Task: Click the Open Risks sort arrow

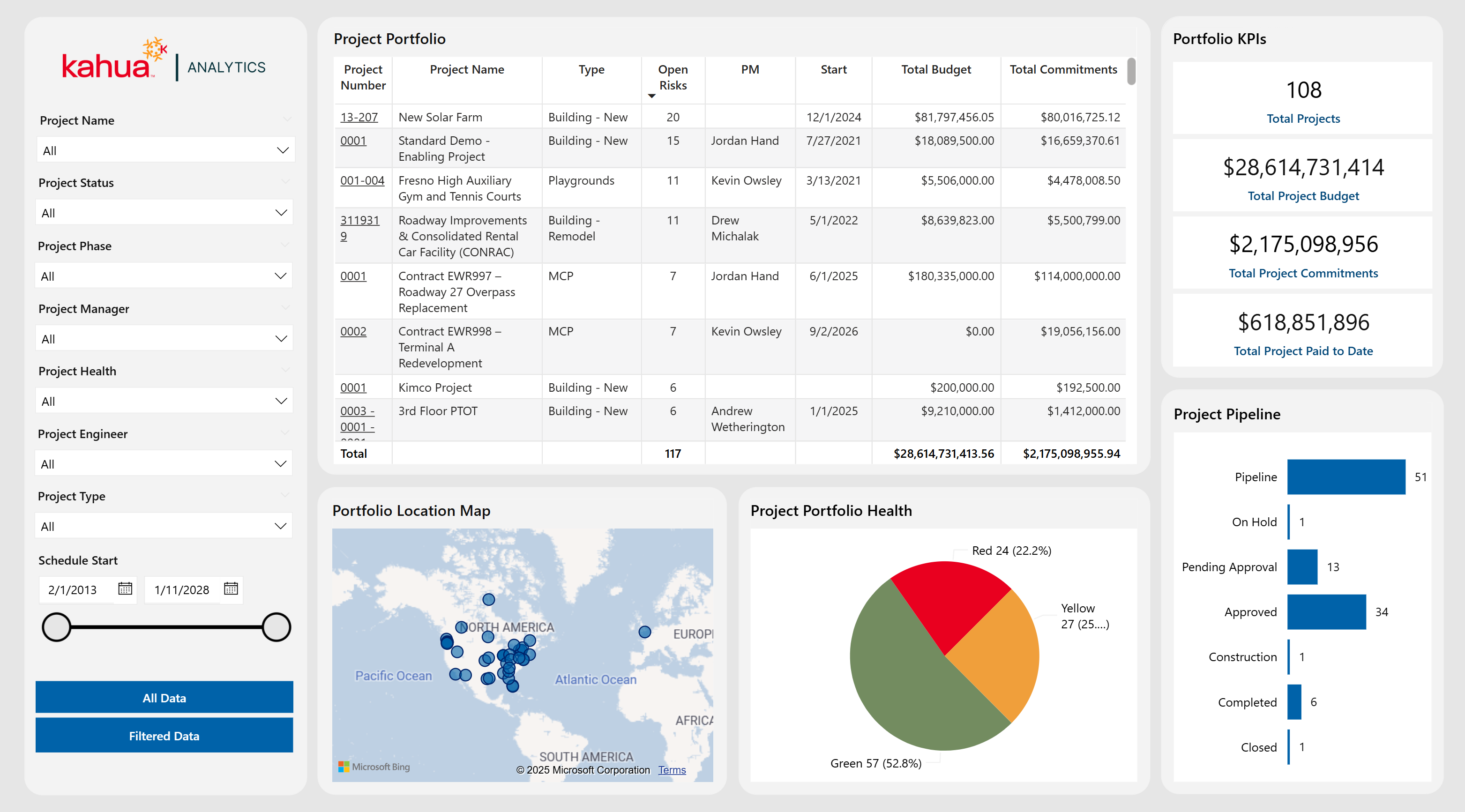Action: tap(652, 96)
